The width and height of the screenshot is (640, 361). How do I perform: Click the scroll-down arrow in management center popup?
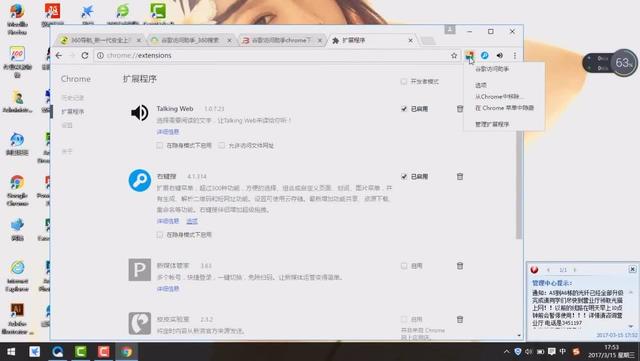(631, 326)
